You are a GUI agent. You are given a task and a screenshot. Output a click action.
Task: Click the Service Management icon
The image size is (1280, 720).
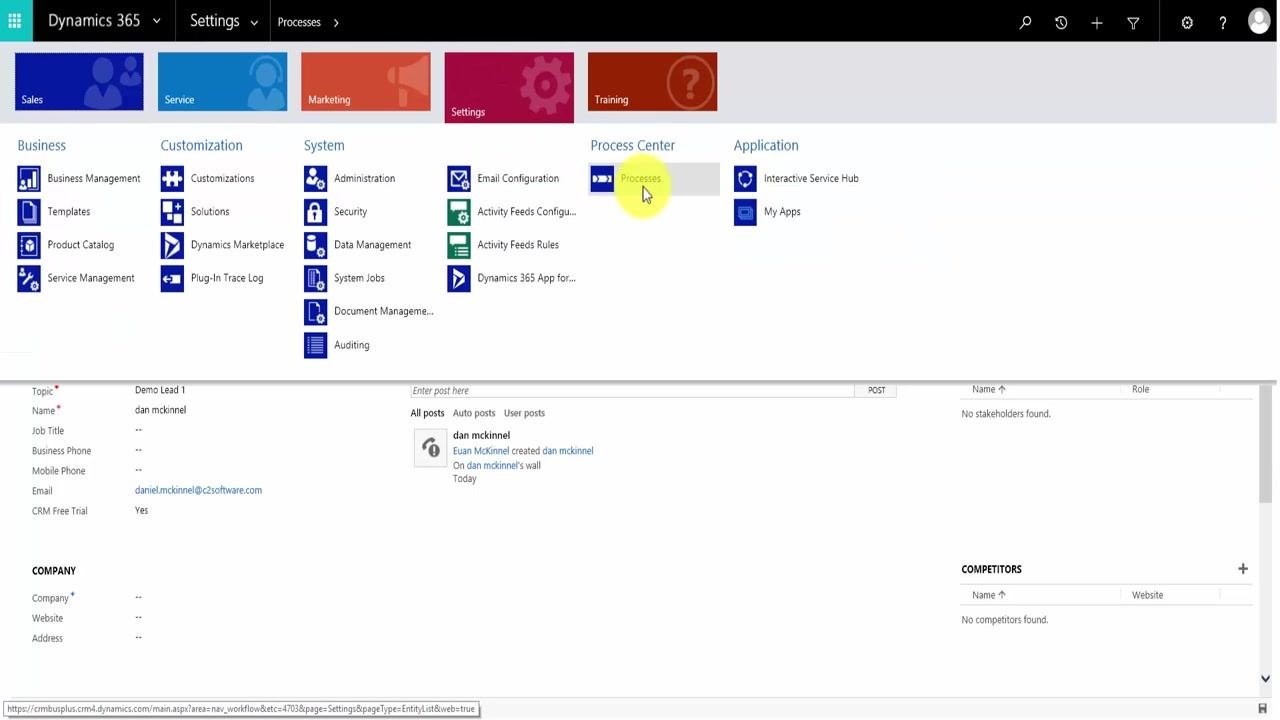pyautogui.click(x=29, y=278)
